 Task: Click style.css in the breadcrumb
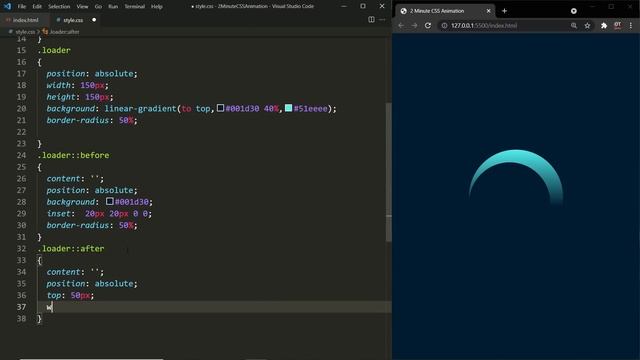(x=25, y=32)
